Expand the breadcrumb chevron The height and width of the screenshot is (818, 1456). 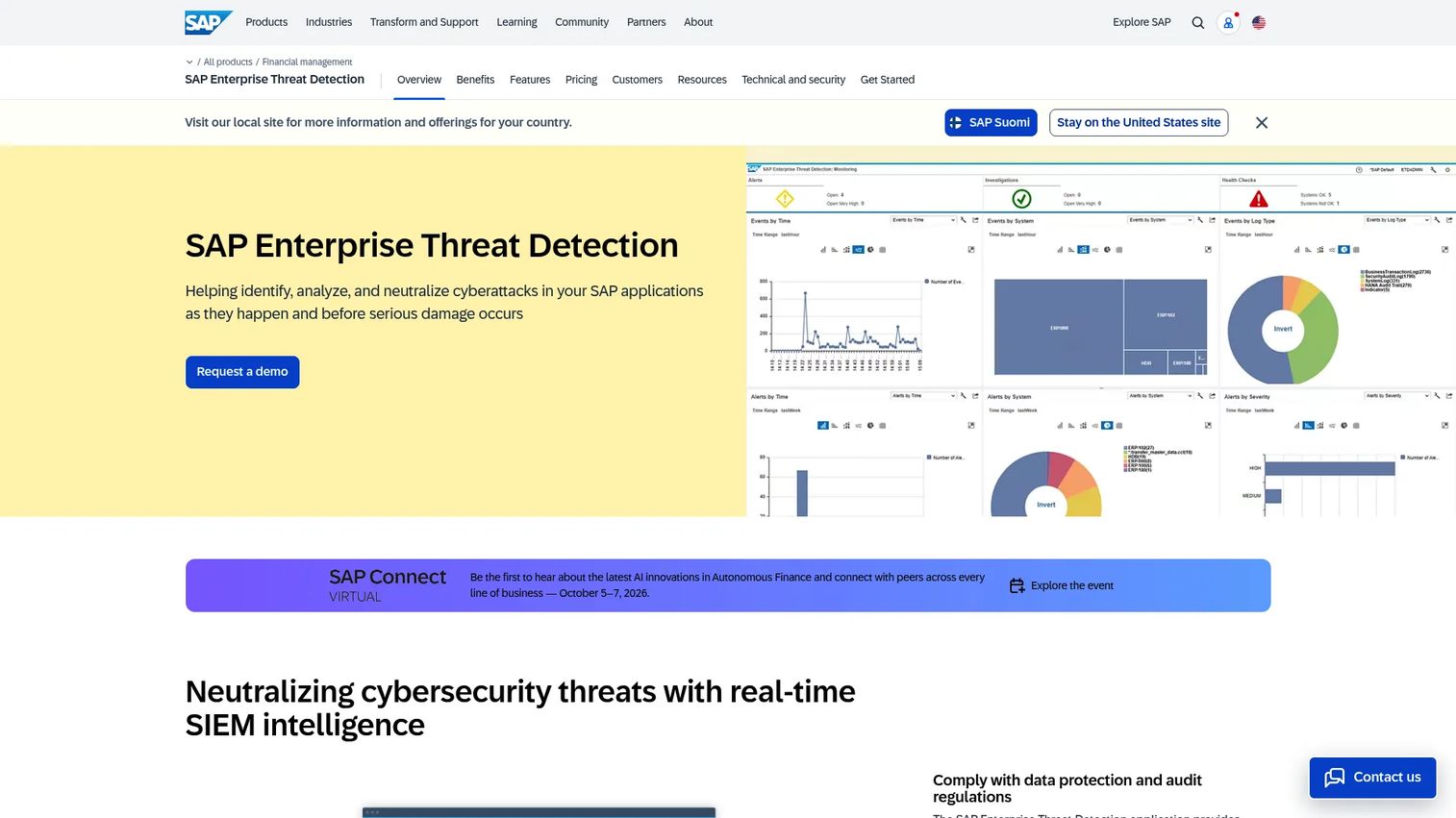[189, 62]
